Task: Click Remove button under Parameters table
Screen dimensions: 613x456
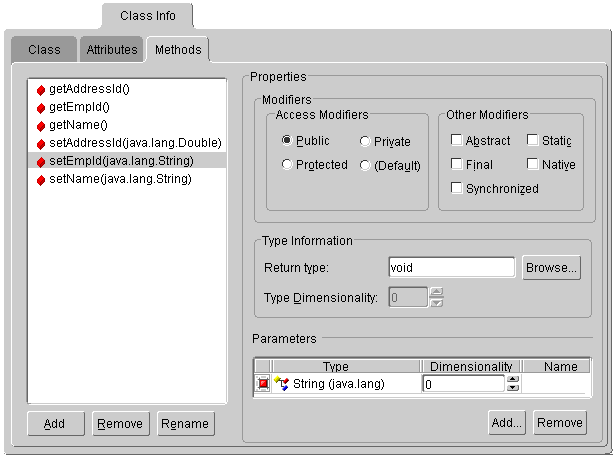Action: pos(560,422)
